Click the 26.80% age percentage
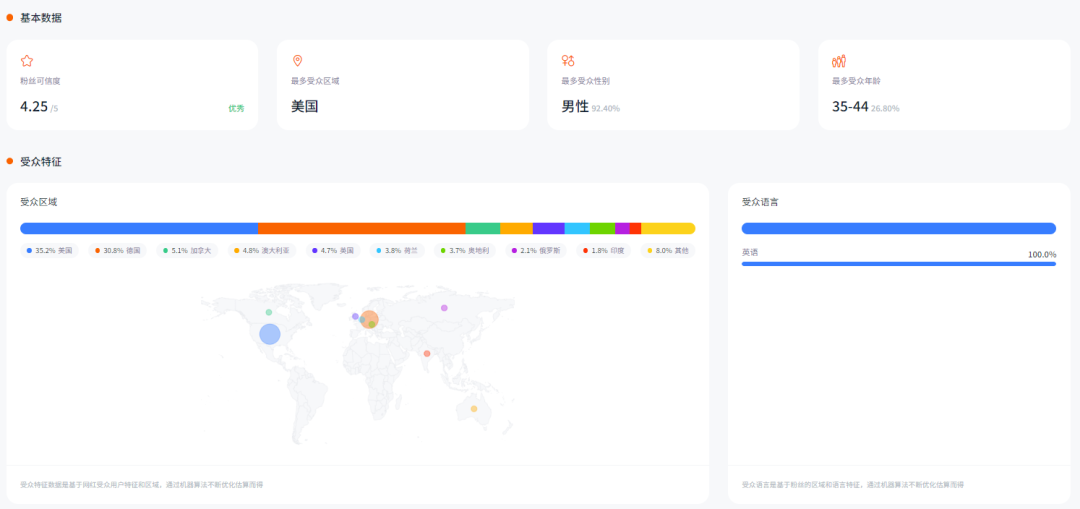Screen dimensions: 1080x509 coord(885,109)
